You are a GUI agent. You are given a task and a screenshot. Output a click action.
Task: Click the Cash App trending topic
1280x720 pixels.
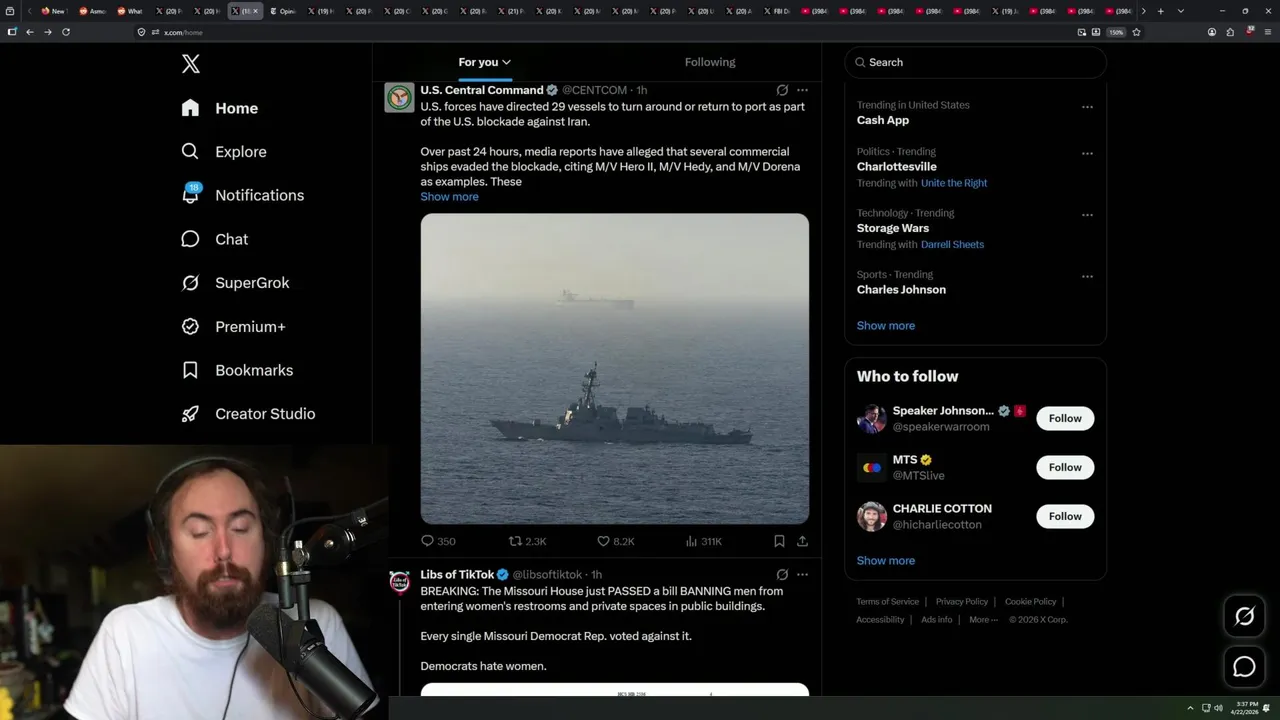(882, 120)
